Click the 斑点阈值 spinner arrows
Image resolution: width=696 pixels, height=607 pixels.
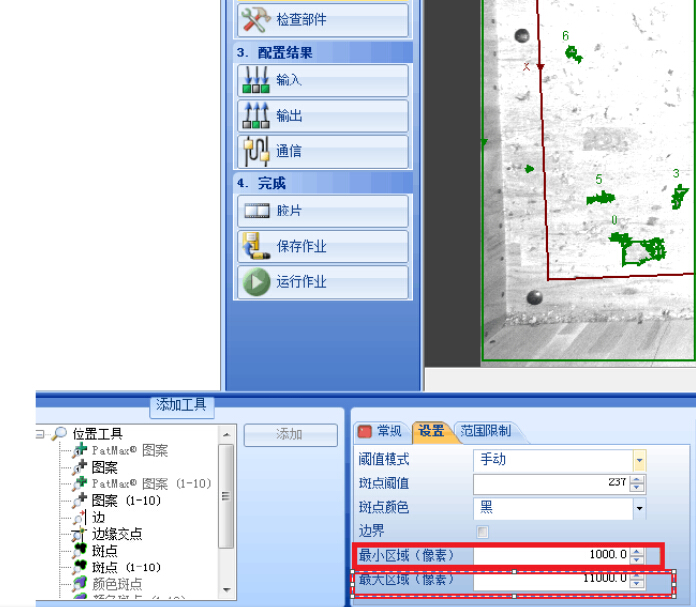coord(638,484)
